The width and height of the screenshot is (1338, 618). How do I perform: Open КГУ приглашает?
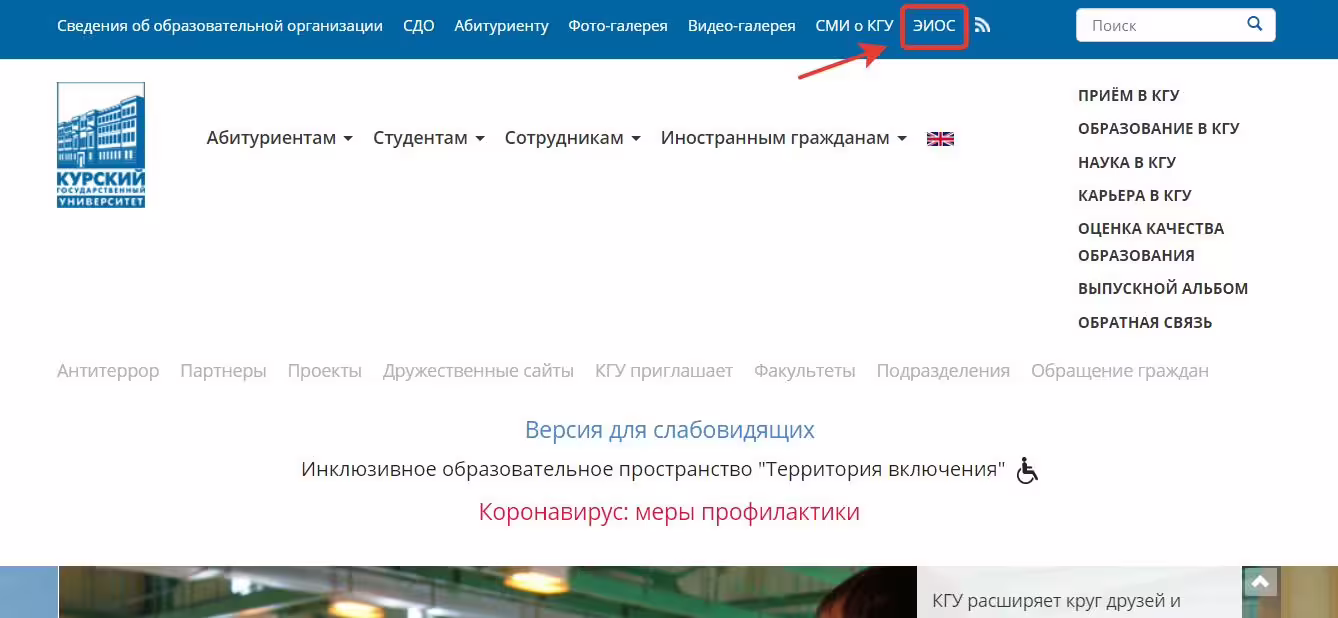[664, 371]
